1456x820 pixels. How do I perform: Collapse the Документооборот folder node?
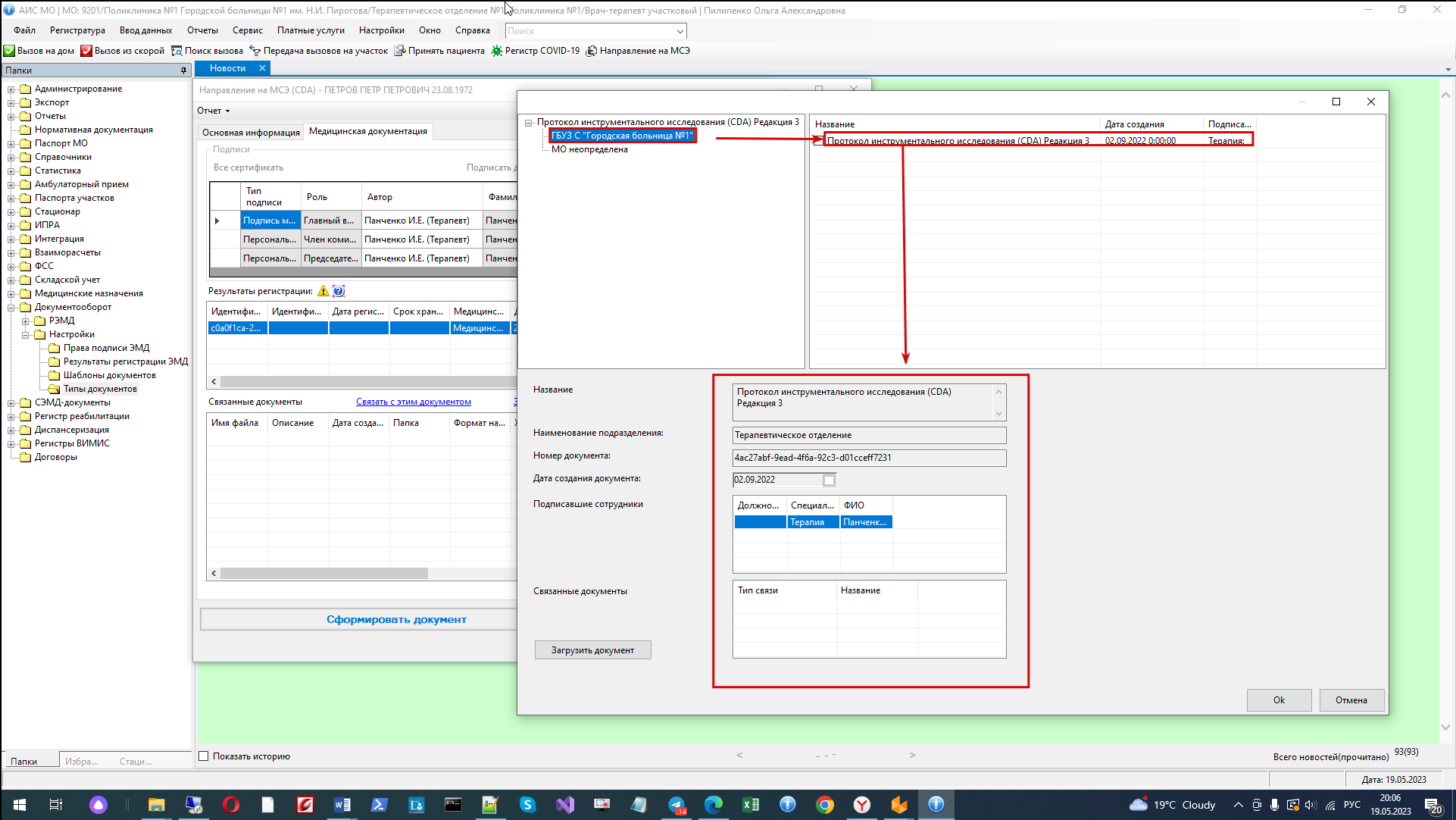[x=11, y=308]
